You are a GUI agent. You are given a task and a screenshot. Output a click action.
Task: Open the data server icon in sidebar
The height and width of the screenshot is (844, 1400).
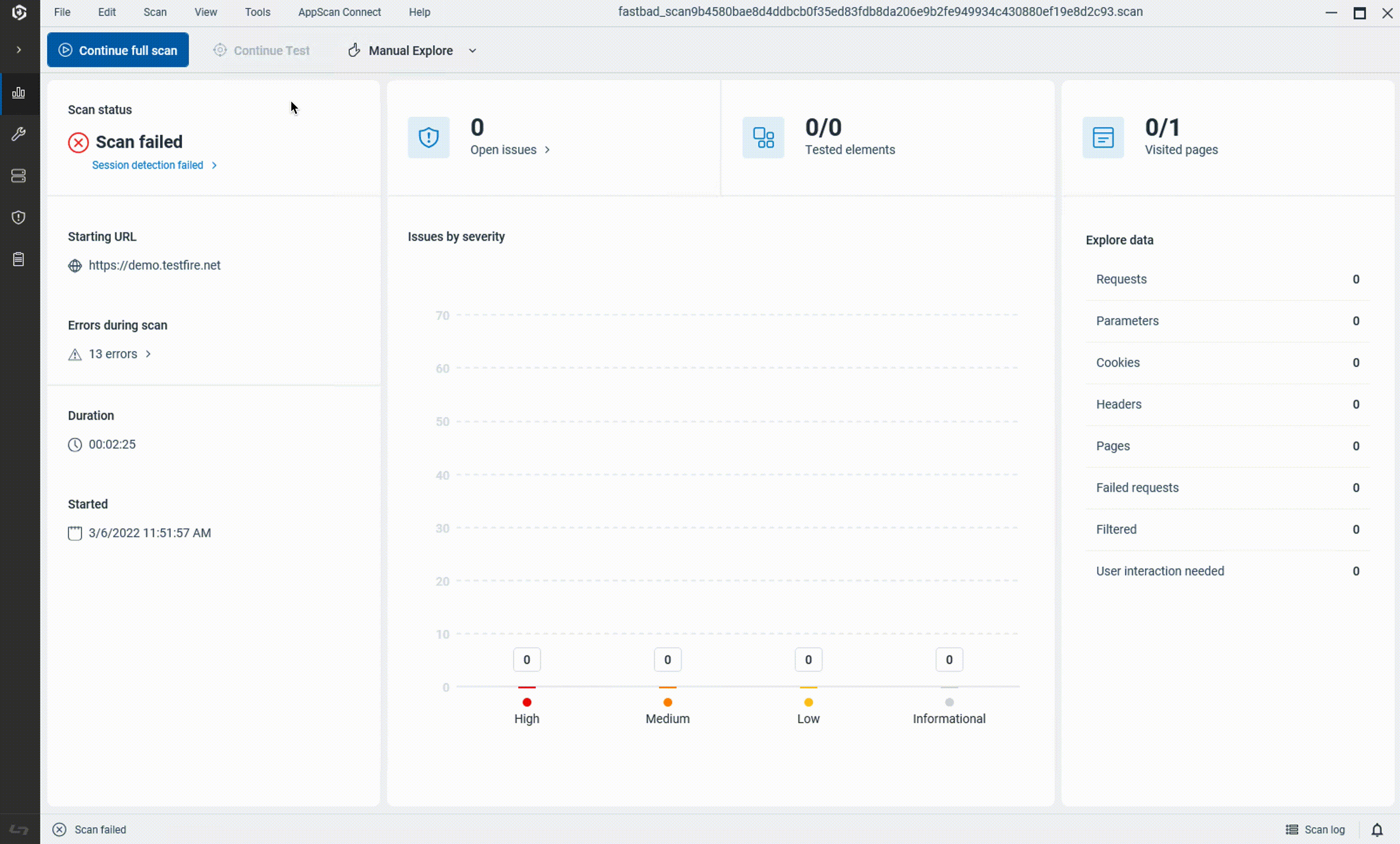click(19, 176)
